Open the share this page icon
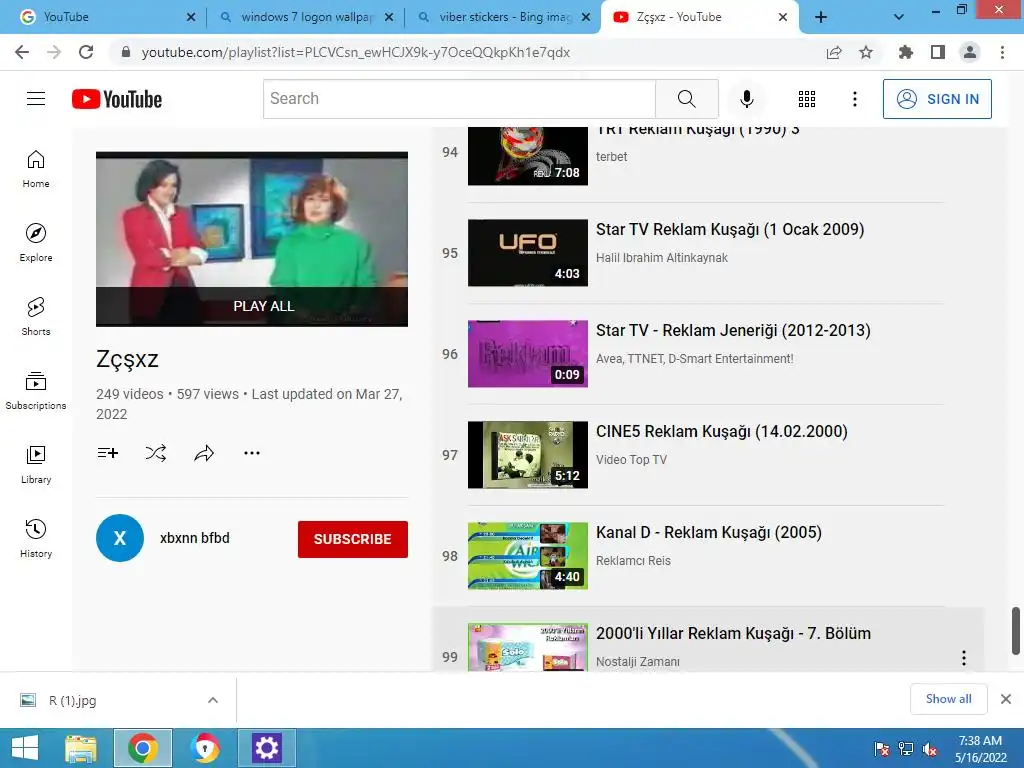This screenshot has height=768, width=1024. click(x=834, y=52)
